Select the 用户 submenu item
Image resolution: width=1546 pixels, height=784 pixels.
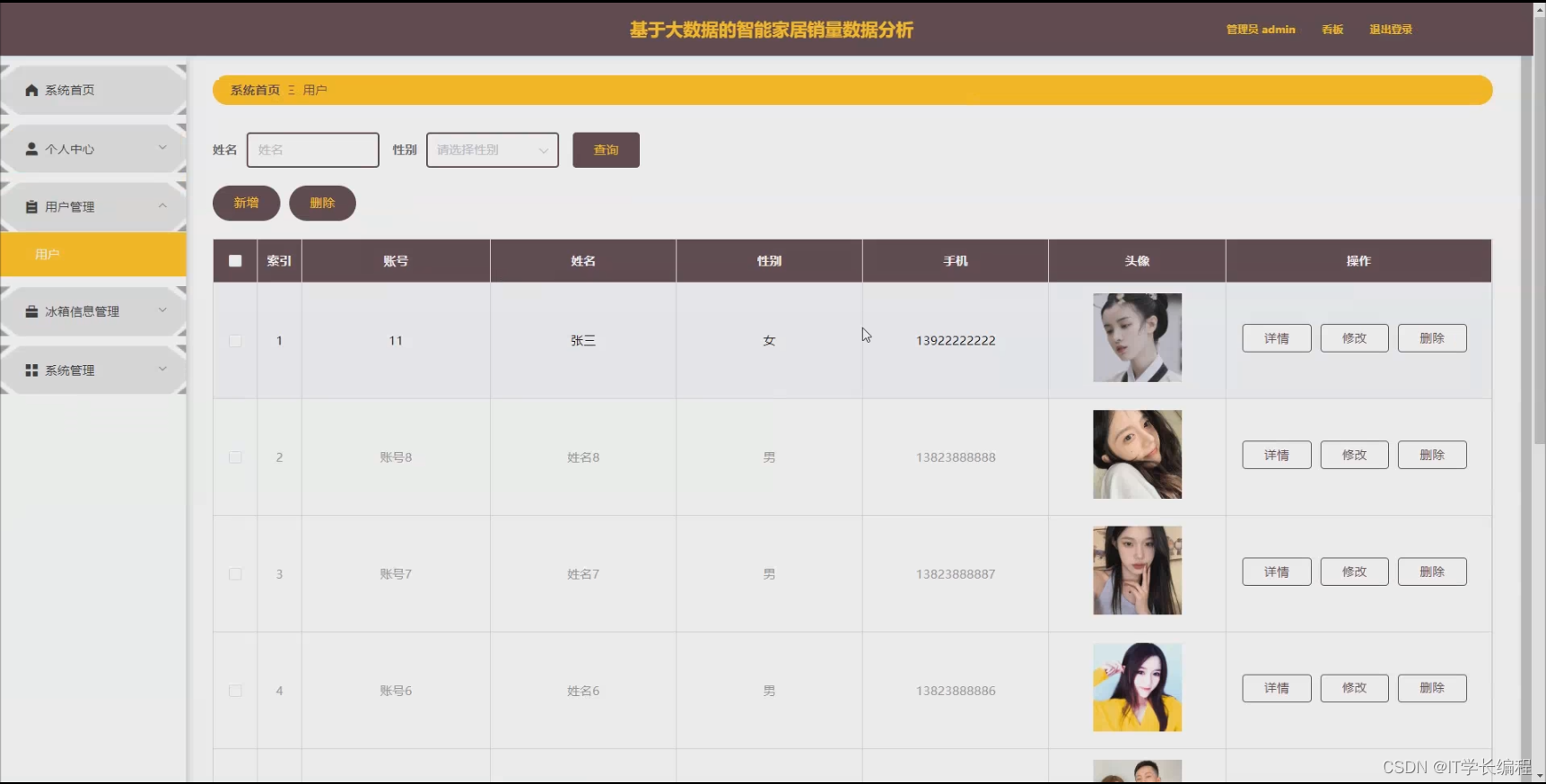point(93,255)
